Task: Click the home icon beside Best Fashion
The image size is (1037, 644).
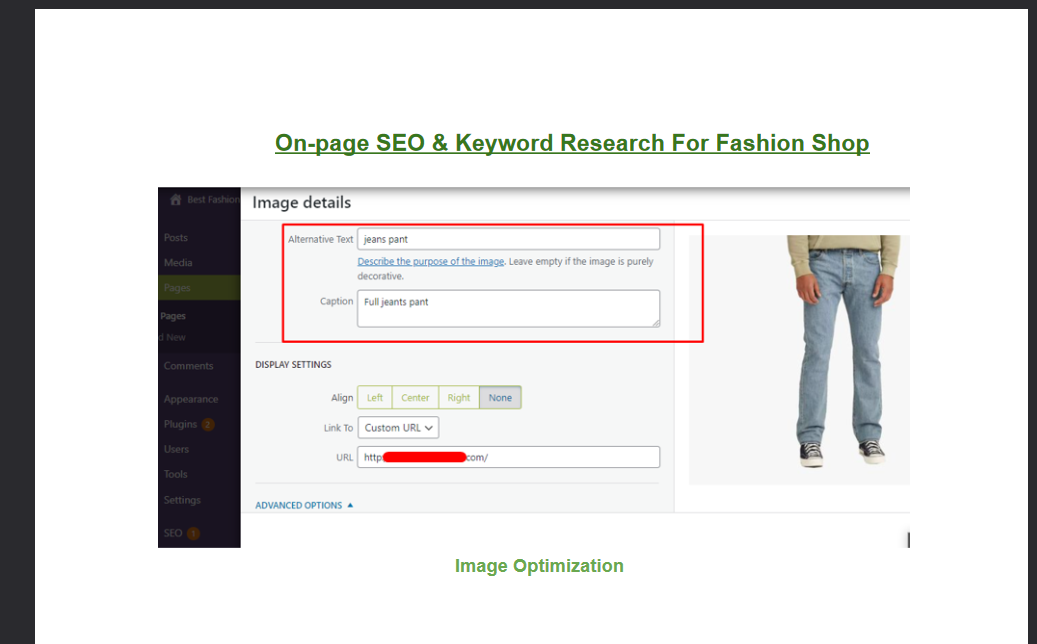Action: click(175, 200)
